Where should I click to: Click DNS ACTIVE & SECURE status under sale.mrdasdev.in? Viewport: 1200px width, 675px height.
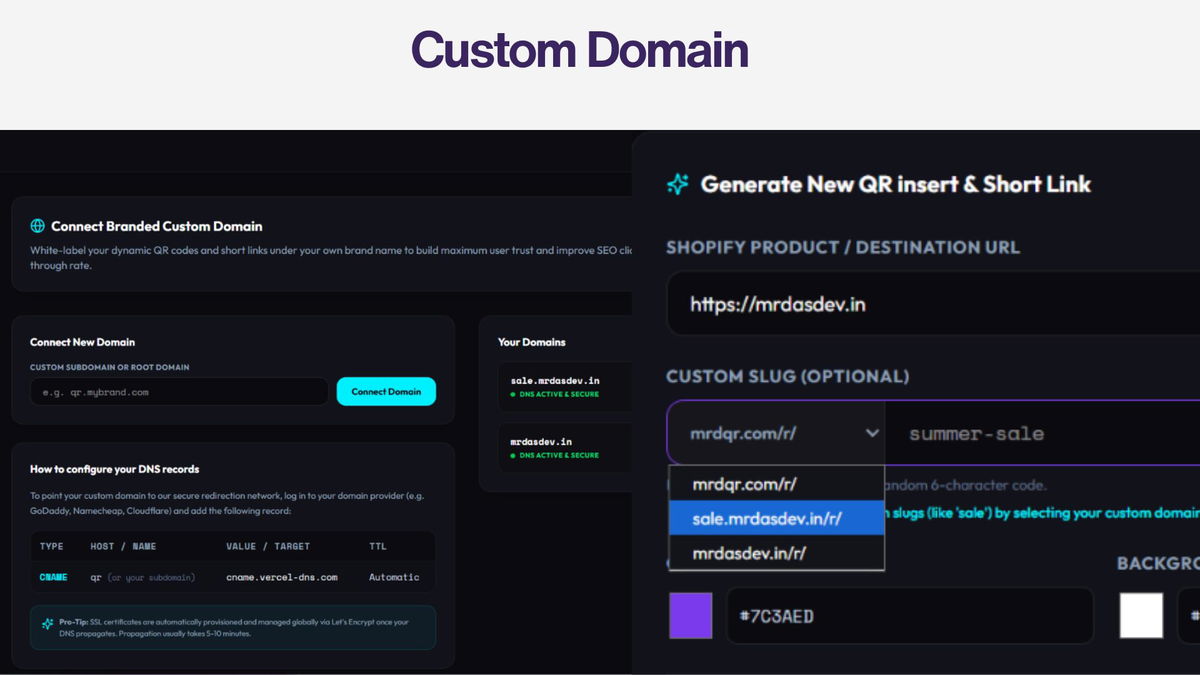pos(554,394)
